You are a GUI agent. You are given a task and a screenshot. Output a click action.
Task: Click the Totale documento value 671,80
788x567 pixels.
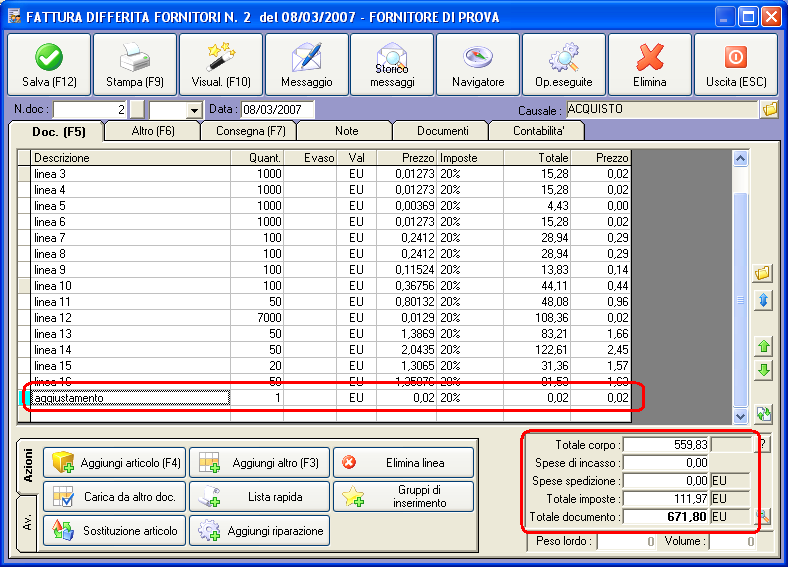[x=666, y=517]
